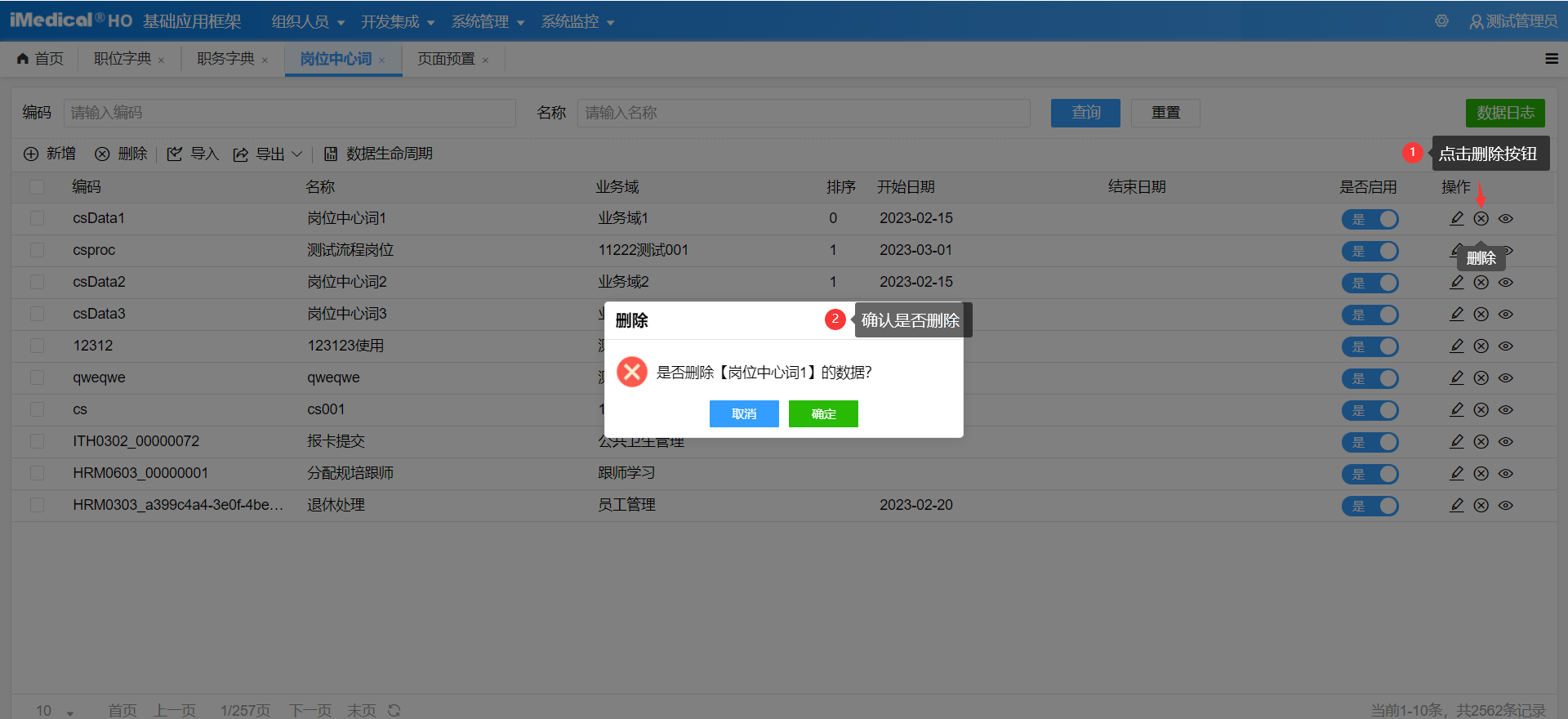Image resolution: width=1568 pixels, height=719 pixels.
Task: Toggle enabled switch for csData2 row
Action: (x=1370, y=283)
